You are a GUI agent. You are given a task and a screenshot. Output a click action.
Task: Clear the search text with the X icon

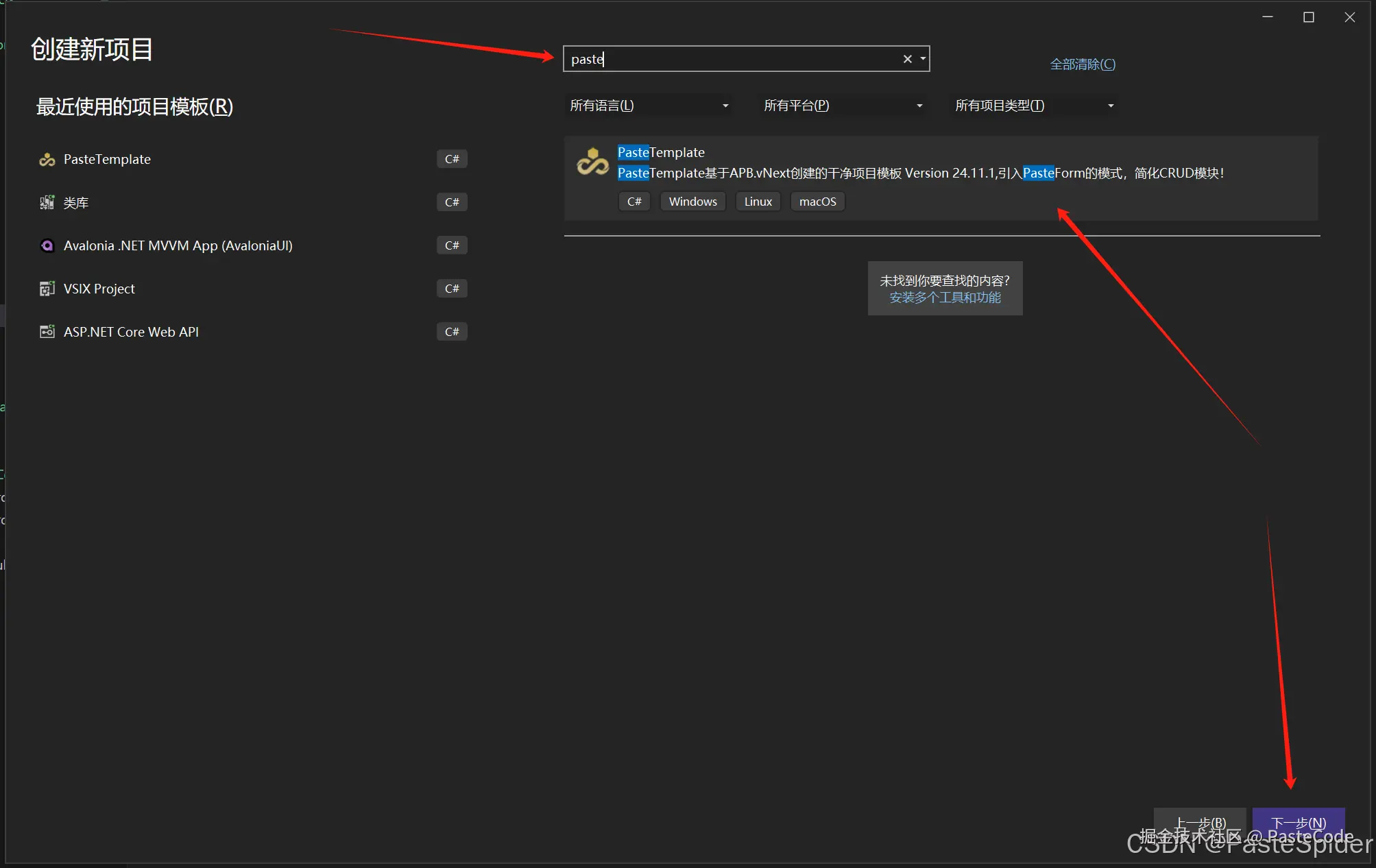pyautogui.click(x=907, y=60)
